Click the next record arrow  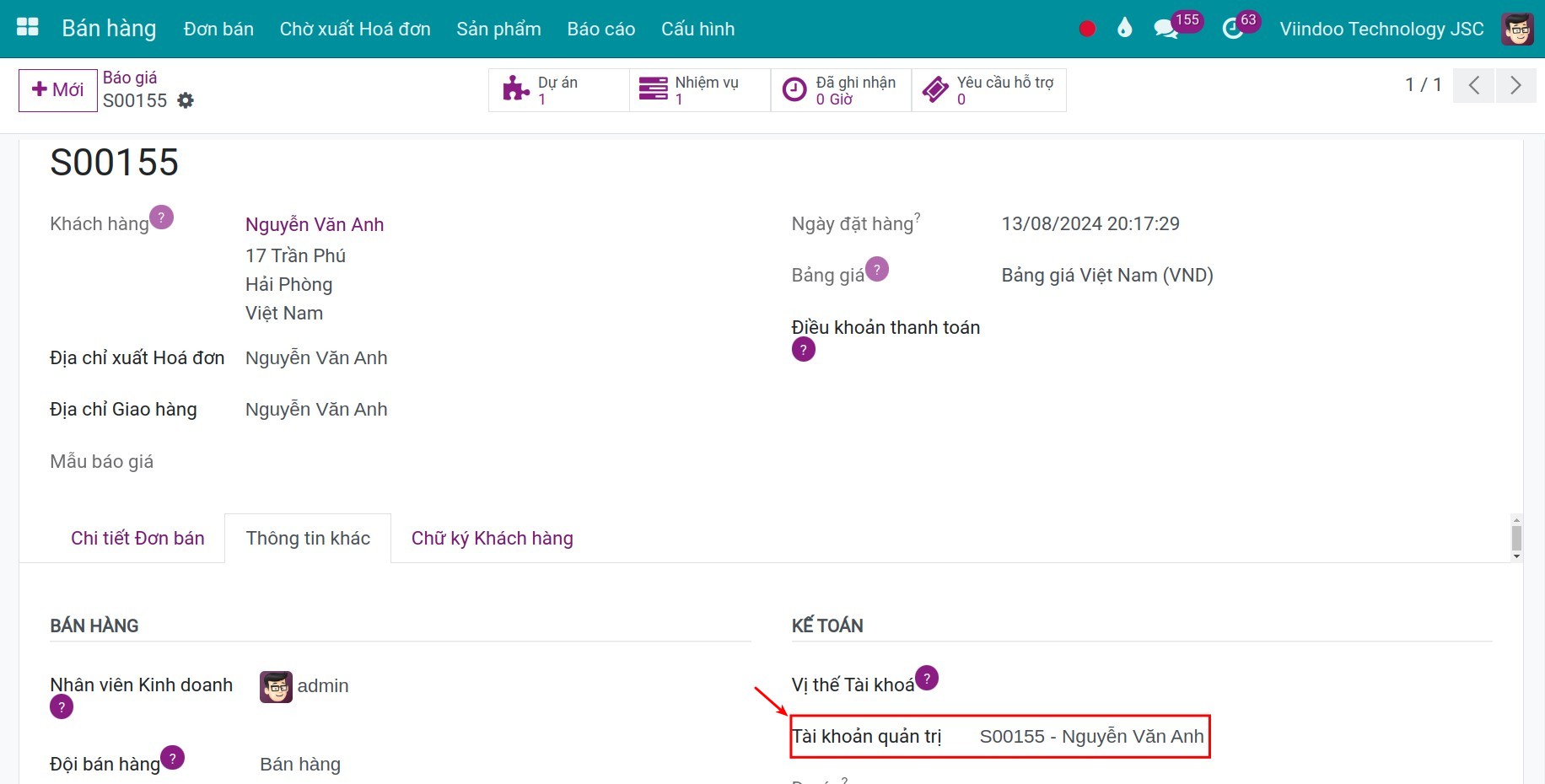1515,85
